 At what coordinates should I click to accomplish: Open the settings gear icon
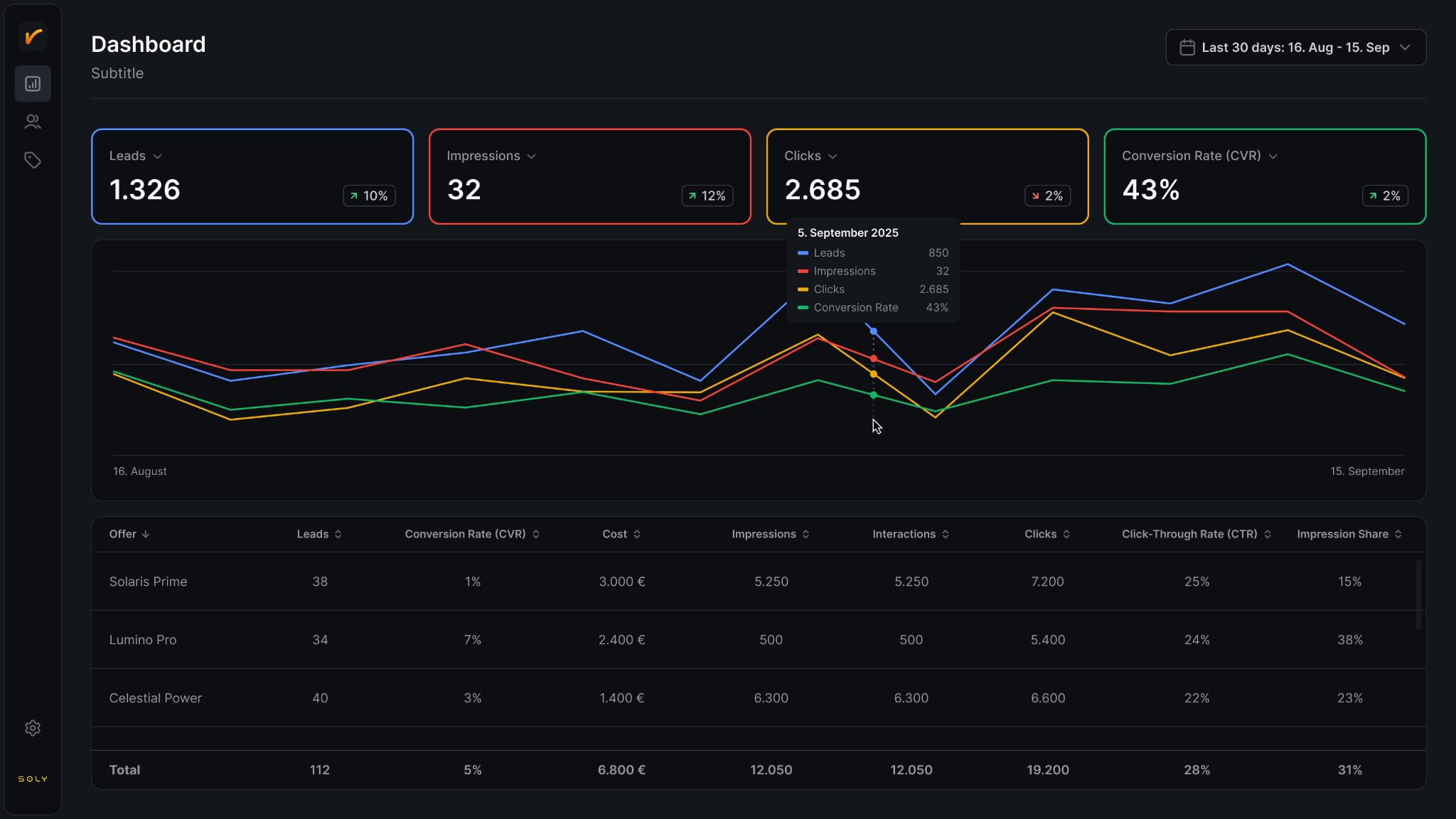click(x=33, y=728)
